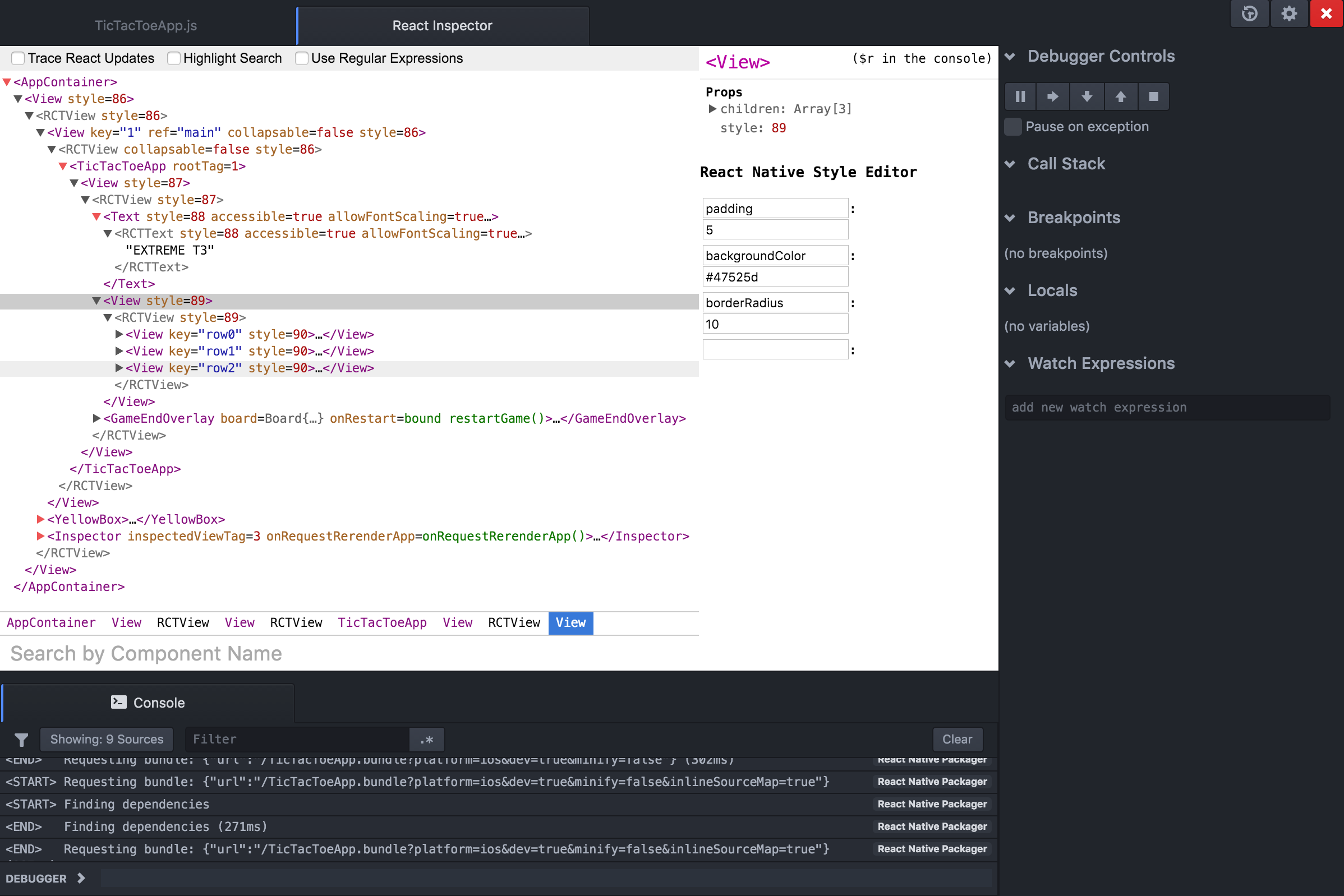Click the step over arrow button

tap(1053, 96)
